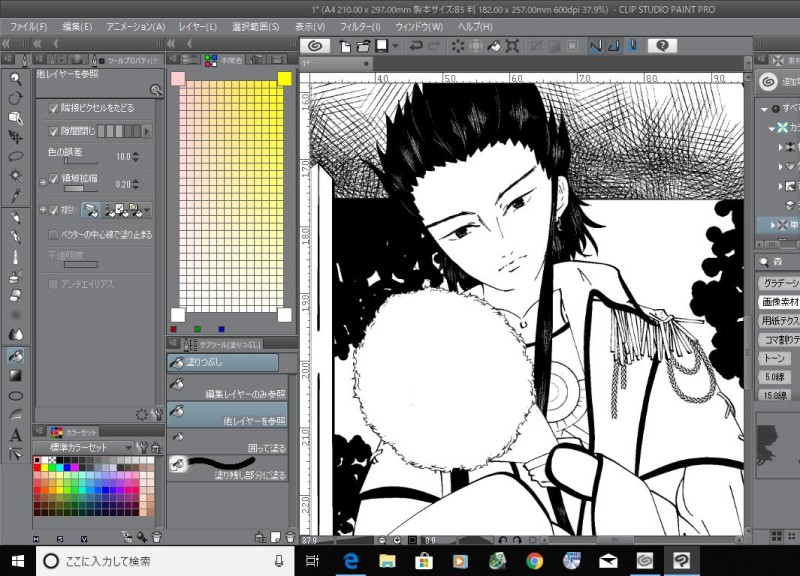This screenshot has width=800, height=576.
Task: Click the Scale/Rotate transform icon
Action: [x=512, y=46]
